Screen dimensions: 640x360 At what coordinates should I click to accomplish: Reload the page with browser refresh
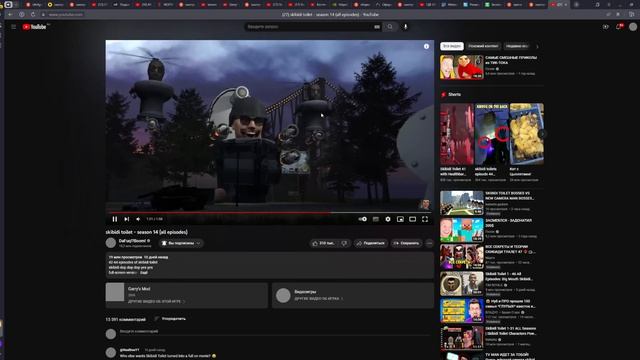33,14
